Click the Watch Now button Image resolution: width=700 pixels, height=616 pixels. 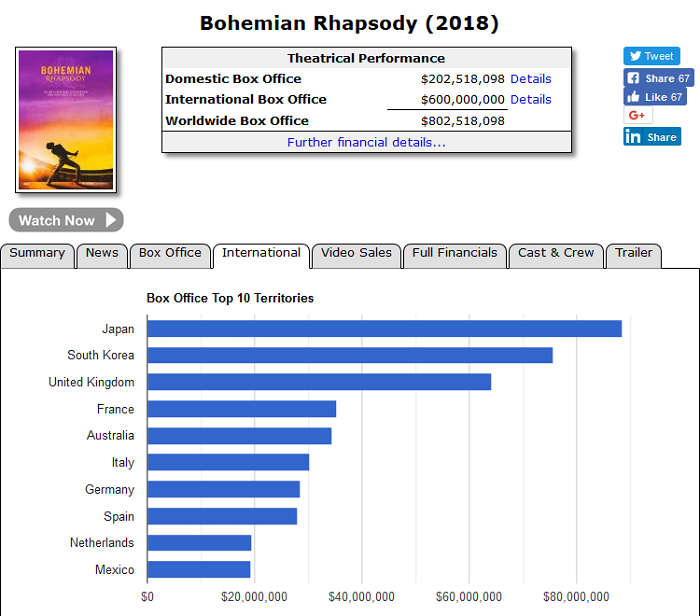(x=66, y=220)
